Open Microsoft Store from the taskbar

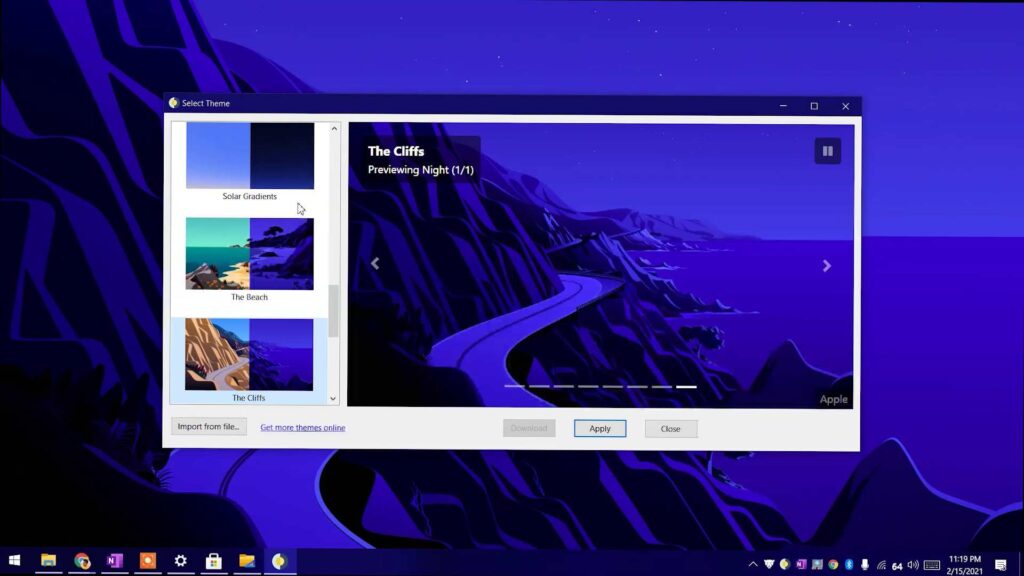point(214,561)
